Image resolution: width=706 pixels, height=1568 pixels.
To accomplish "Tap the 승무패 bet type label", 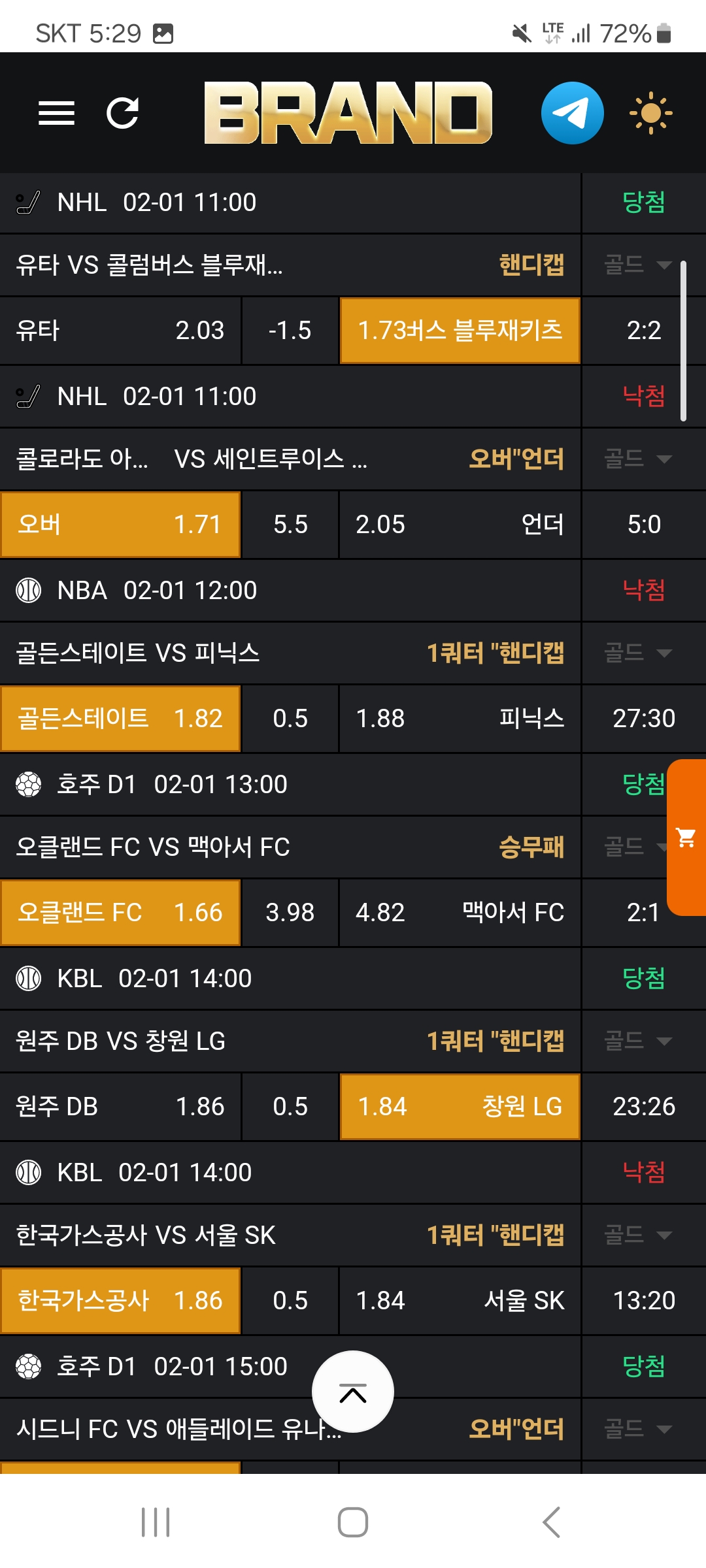I will click(x=531, y=847).
